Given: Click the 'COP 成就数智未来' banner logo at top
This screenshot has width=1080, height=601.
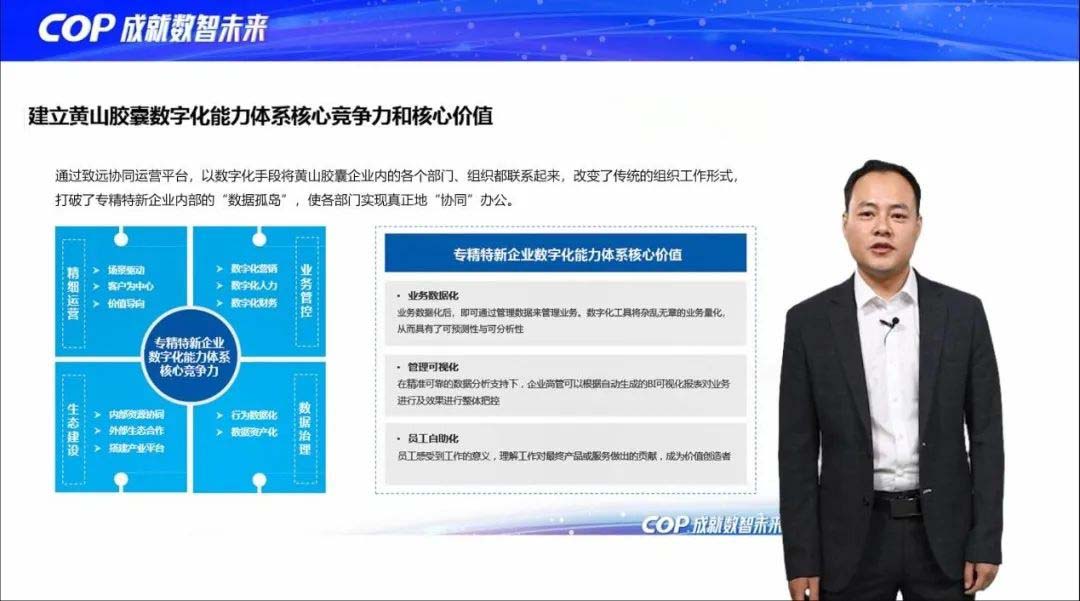Looking at the screenshot, I should point(153,28).
